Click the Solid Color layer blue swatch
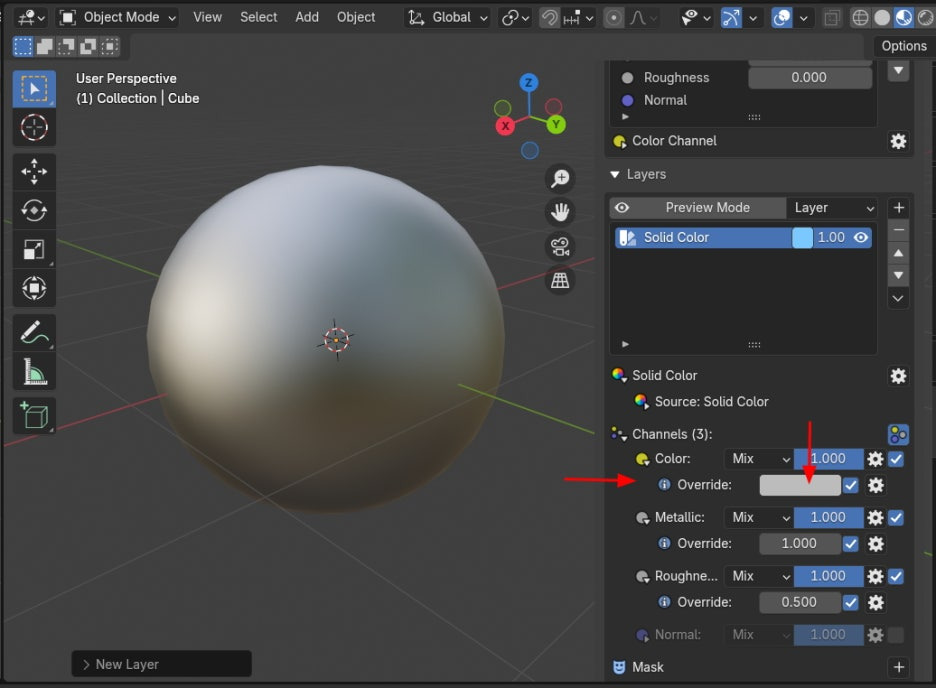The height and width of the screenshot is (688, 936). pyautogui.click(x=802, y=237)
